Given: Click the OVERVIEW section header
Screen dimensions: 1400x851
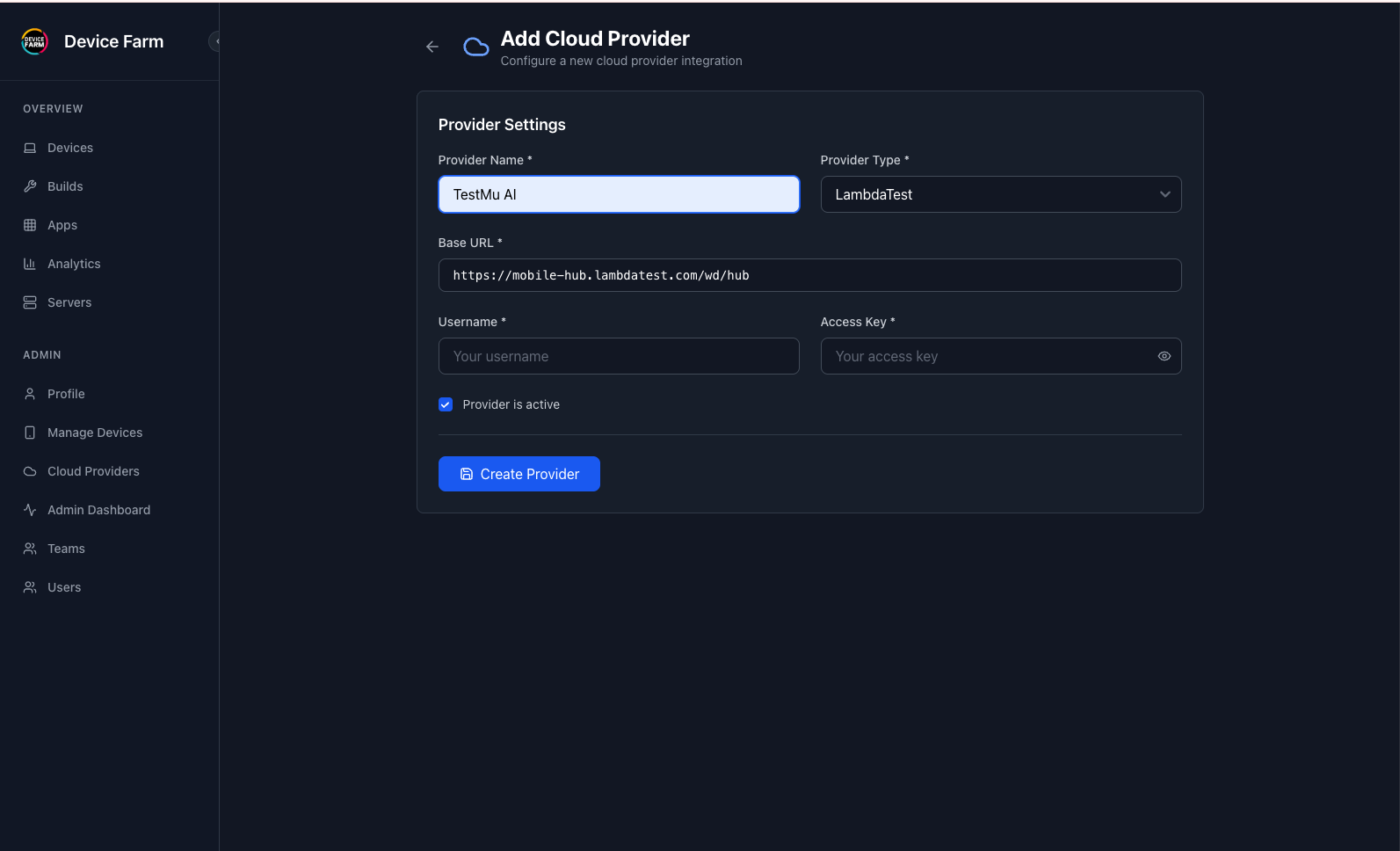Looking at the screenshot, I should (53, 109).
